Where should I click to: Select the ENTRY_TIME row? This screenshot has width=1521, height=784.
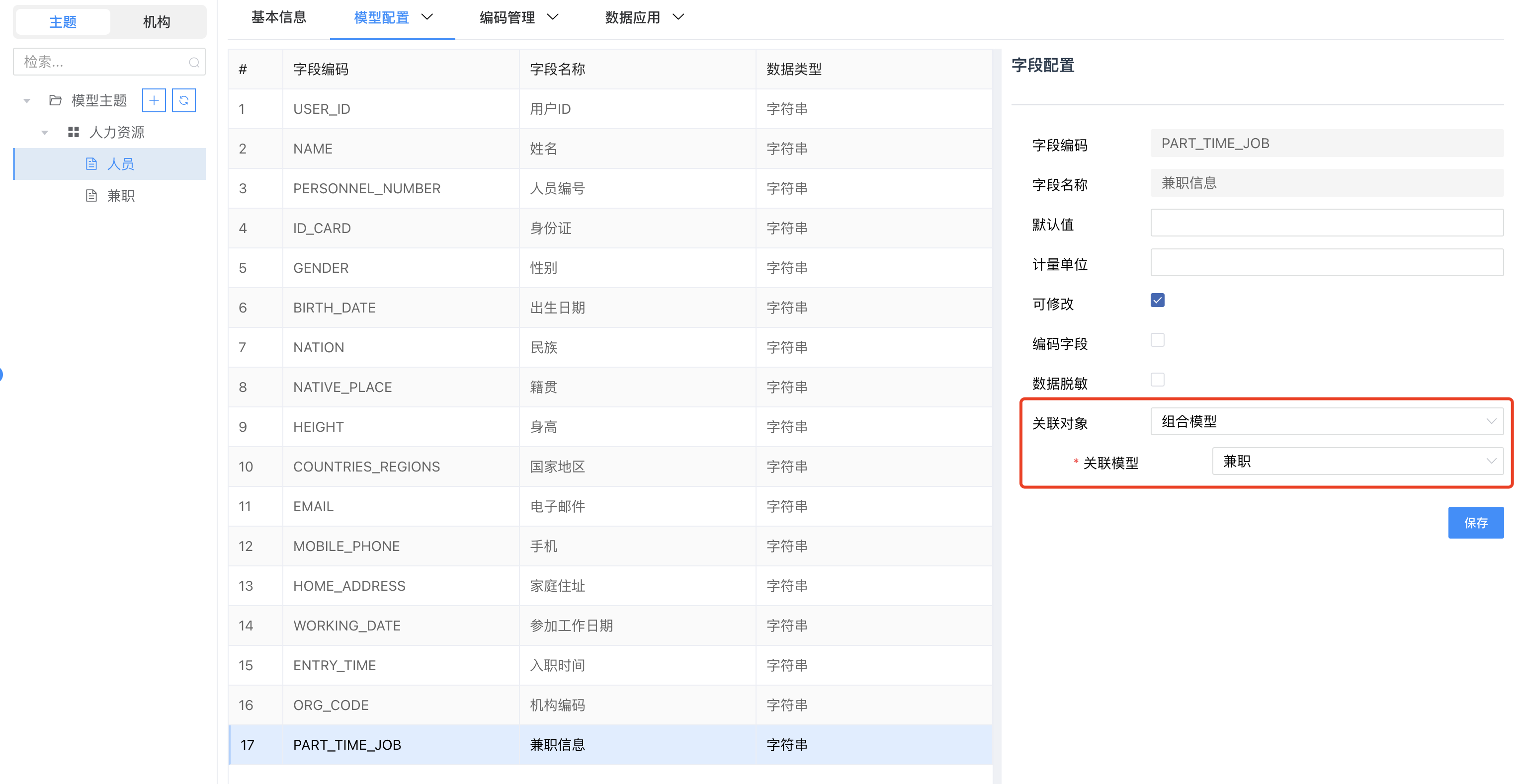point(610,665)
